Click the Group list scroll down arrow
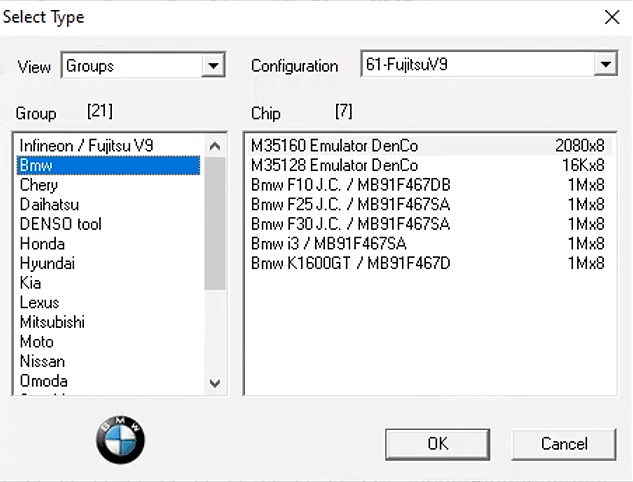 click(x=215, y=383)
